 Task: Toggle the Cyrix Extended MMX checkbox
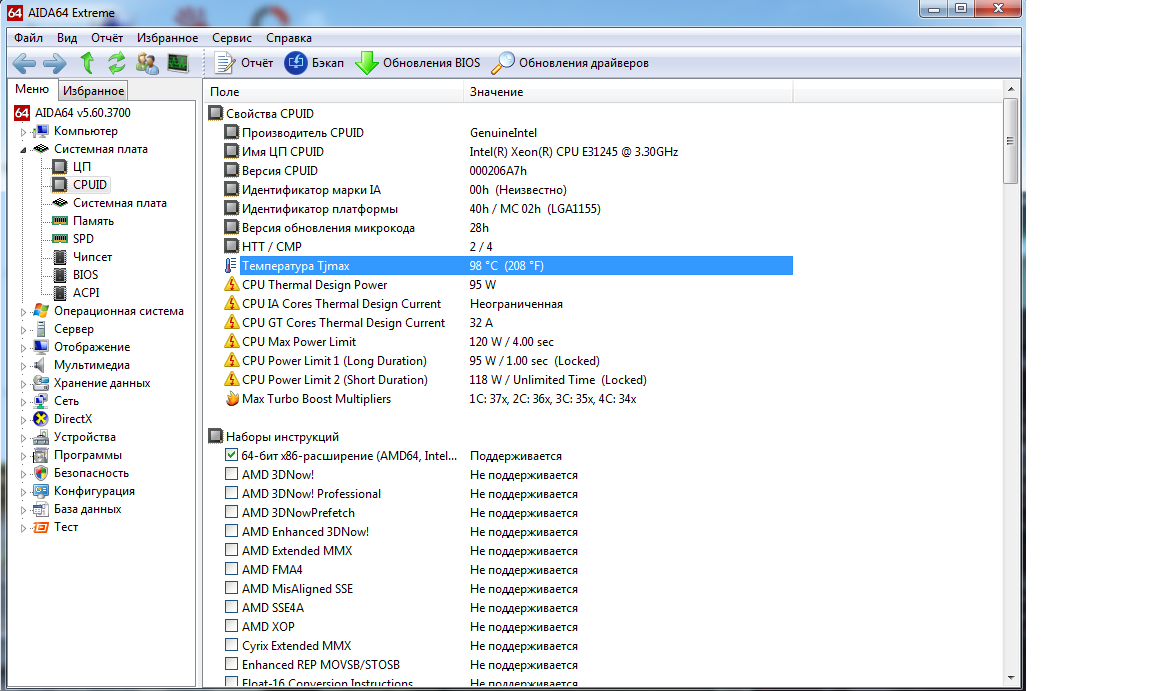pos(231,645)
